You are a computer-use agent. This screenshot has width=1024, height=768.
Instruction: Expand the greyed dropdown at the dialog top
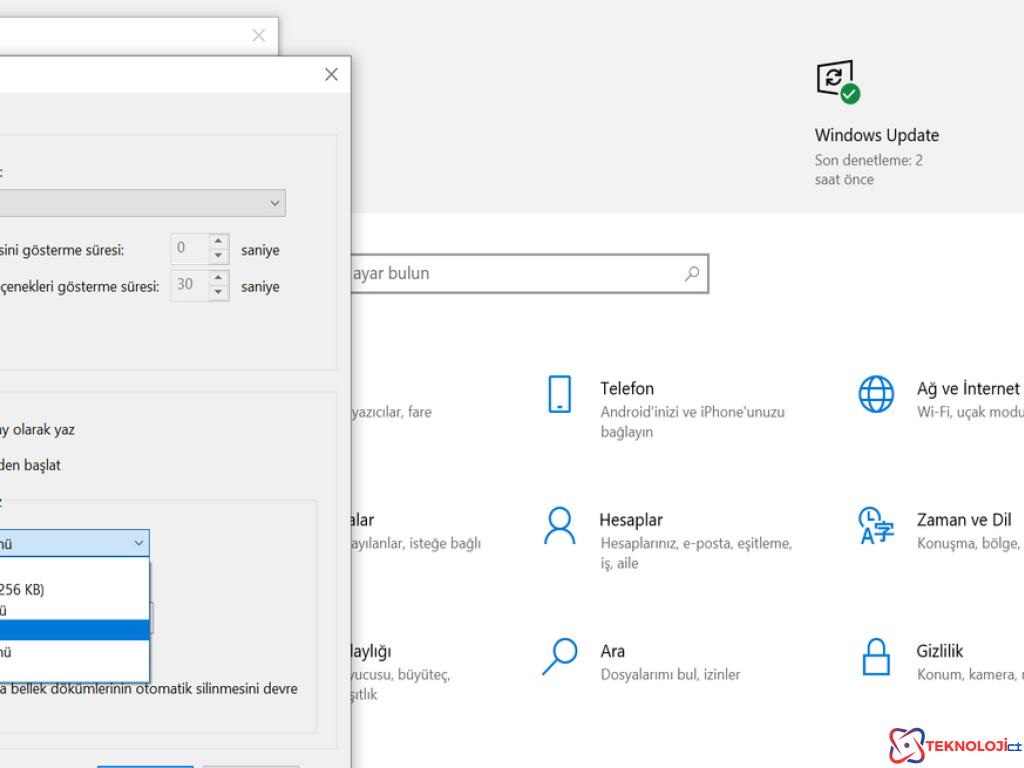pos(275,203)
